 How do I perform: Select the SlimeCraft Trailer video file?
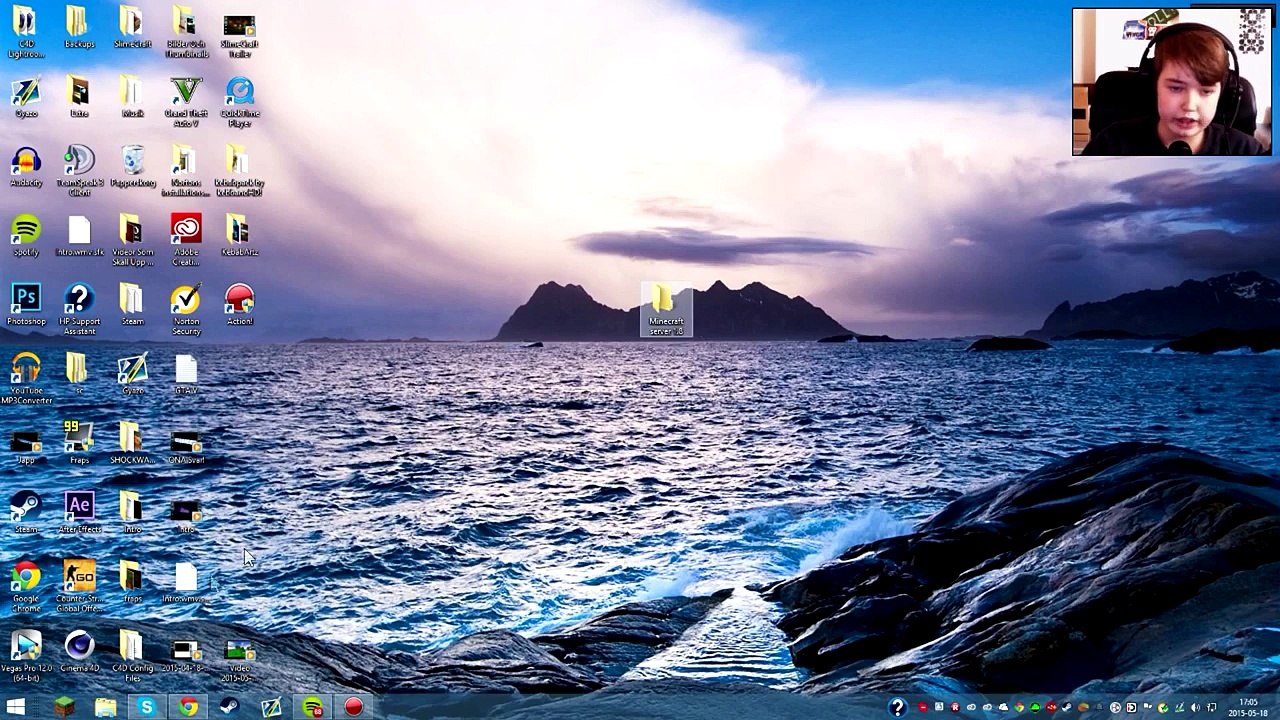pyautogui.click(x=239, y=33)
